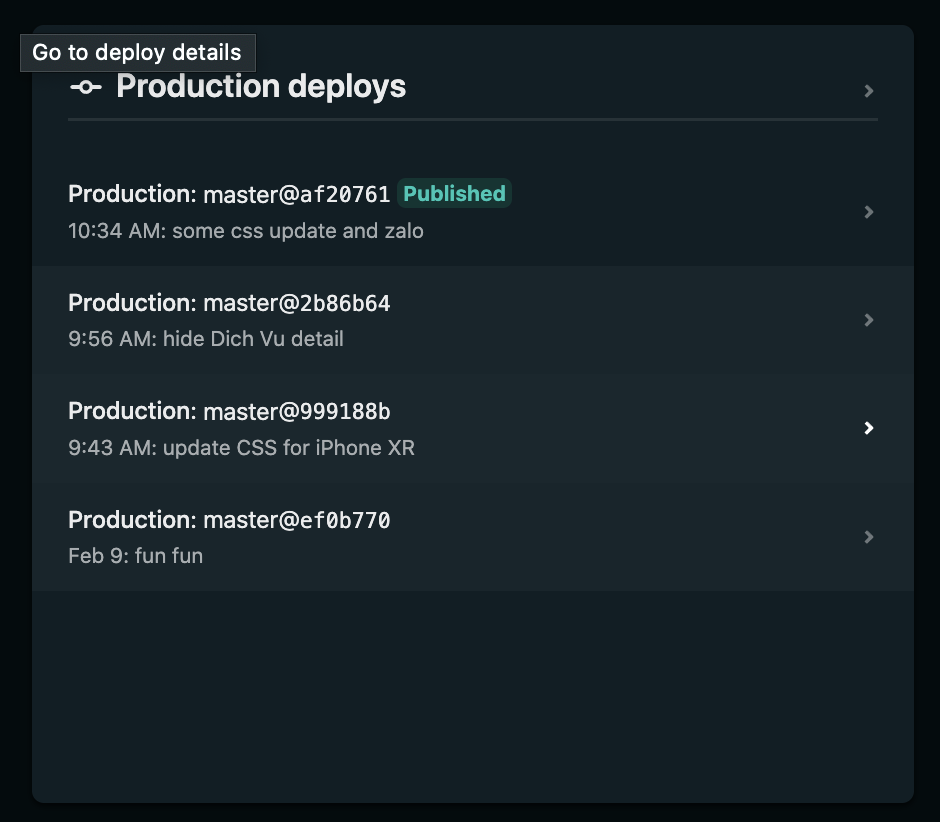This screenshot has height=822, width=940.
Task: Expand the highlighted chevron for deploy 999188b
Action: tap(868, 428)
